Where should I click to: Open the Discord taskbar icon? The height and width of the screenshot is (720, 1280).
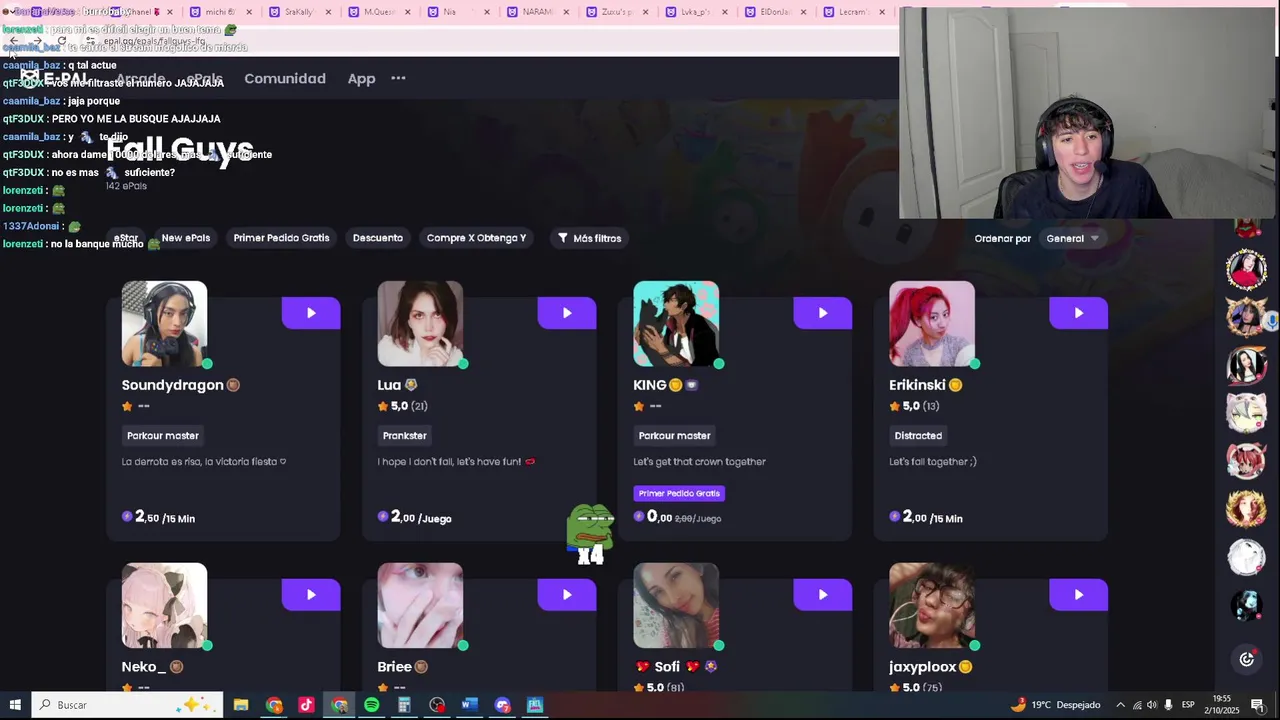(502, 705)
